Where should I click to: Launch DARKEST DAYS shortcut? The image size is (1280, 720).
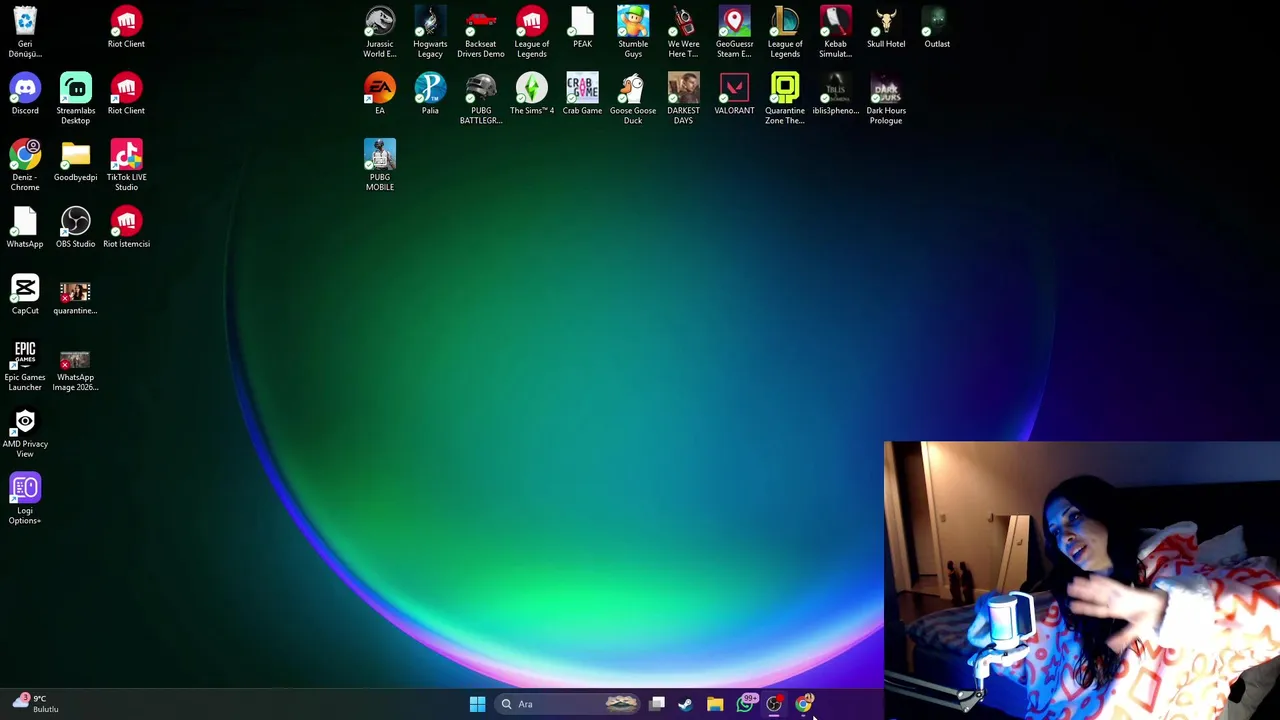pyautogui.click(x=684, y=98)
